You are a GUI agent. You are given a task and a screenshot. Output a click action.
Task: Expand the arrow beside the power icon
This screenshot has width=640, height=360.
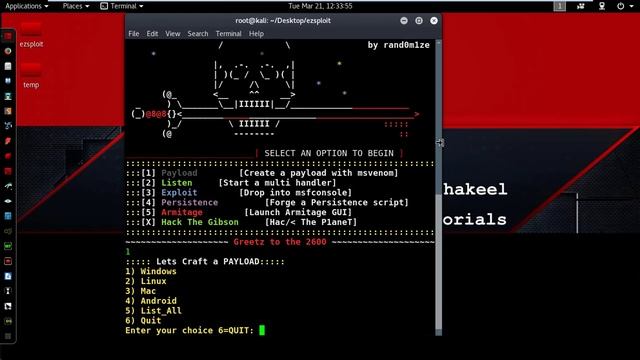[x=631, y=6]
